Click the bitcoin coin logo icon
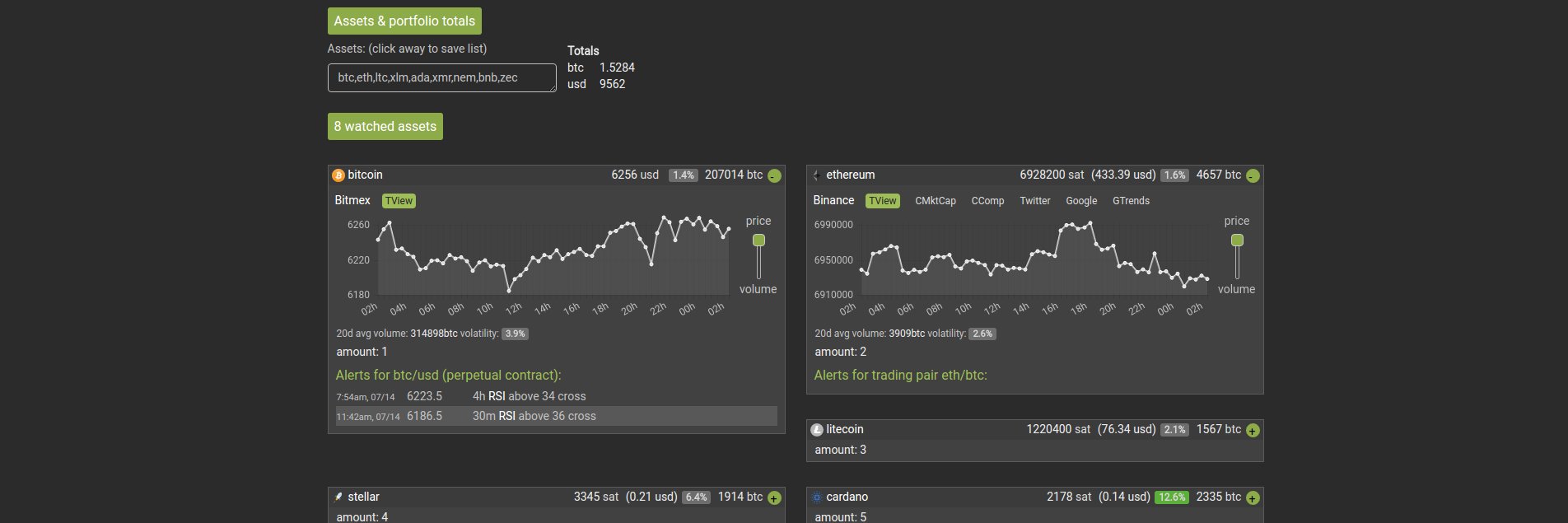The width and height of the screenshot is (1568, 523). pos(338,175)
